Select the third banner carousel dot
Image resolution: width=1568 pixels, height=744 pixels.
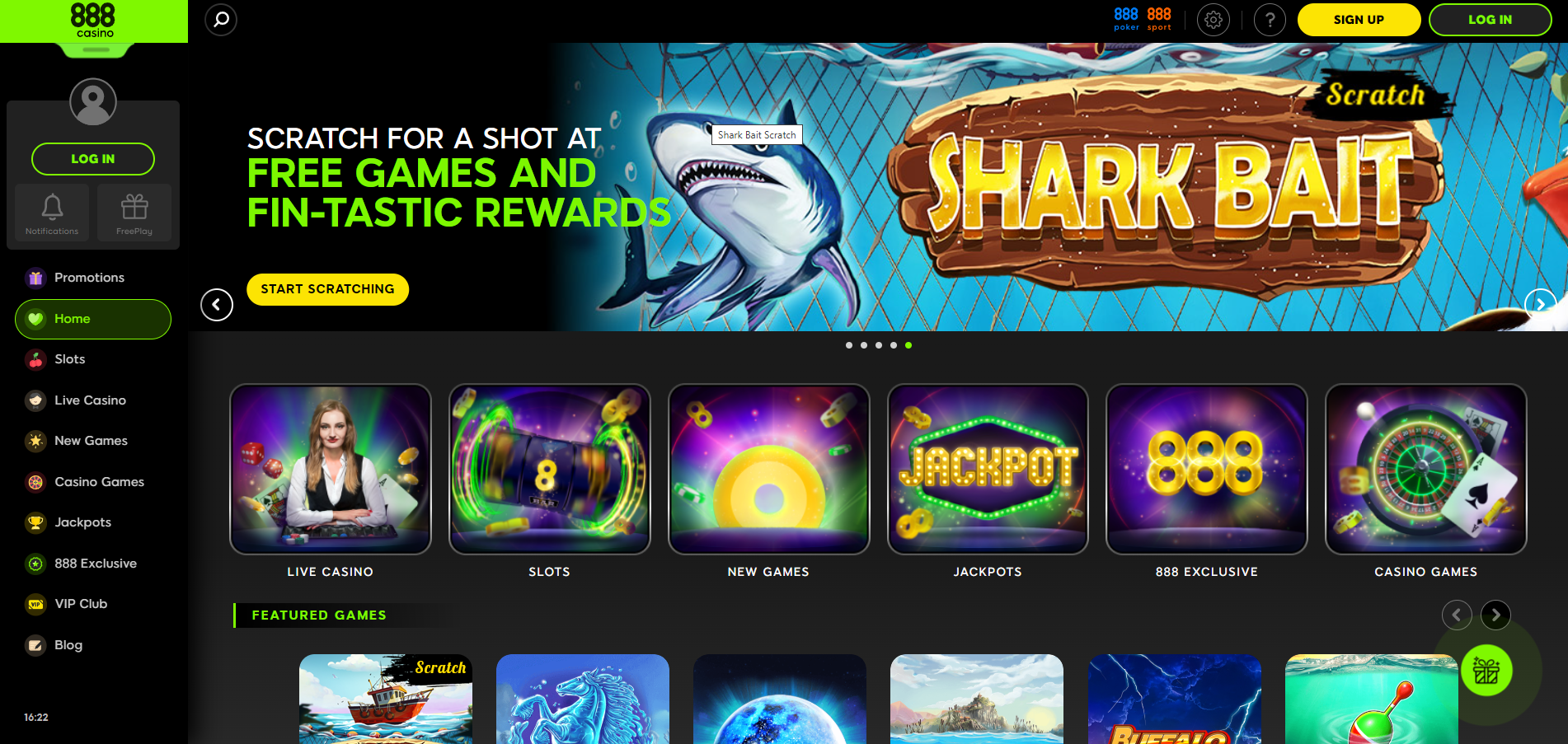pos(879,345)
